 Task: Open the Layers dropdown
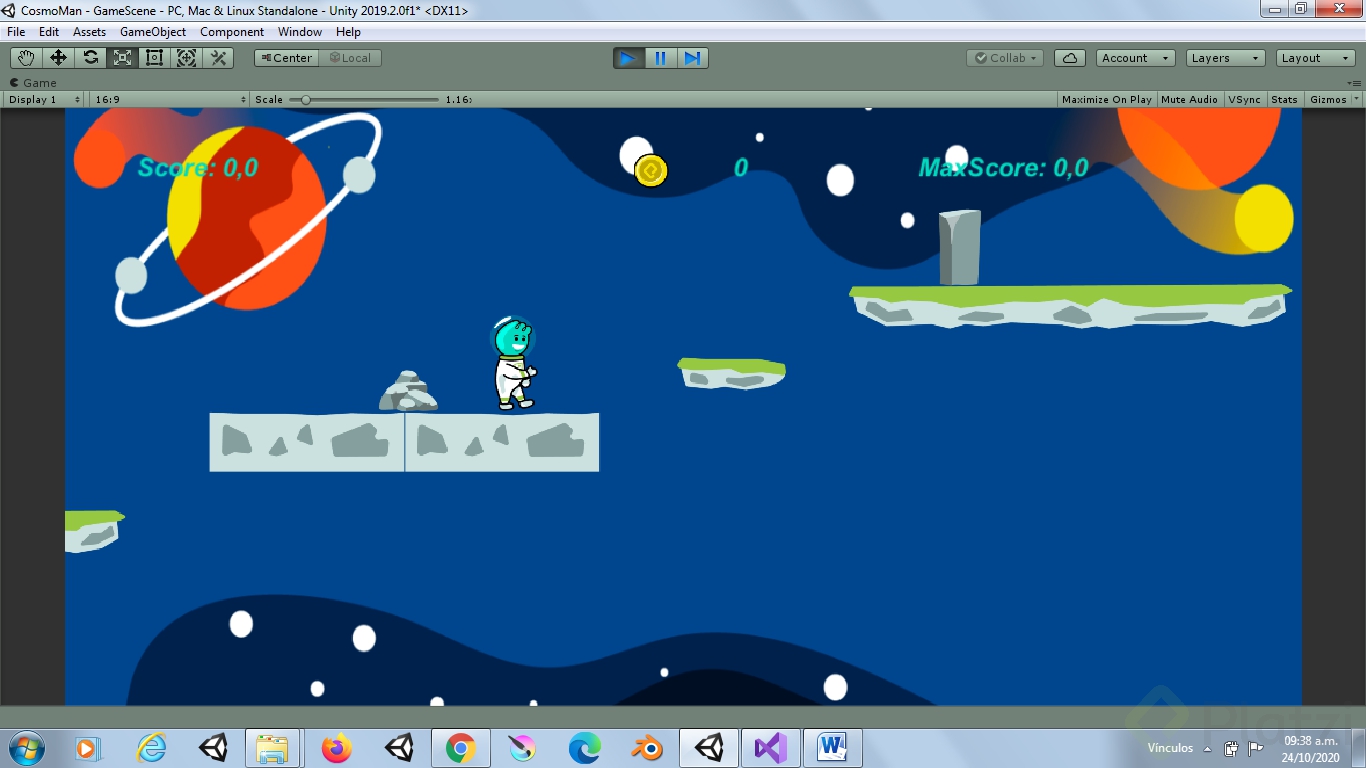(1226, 58)
